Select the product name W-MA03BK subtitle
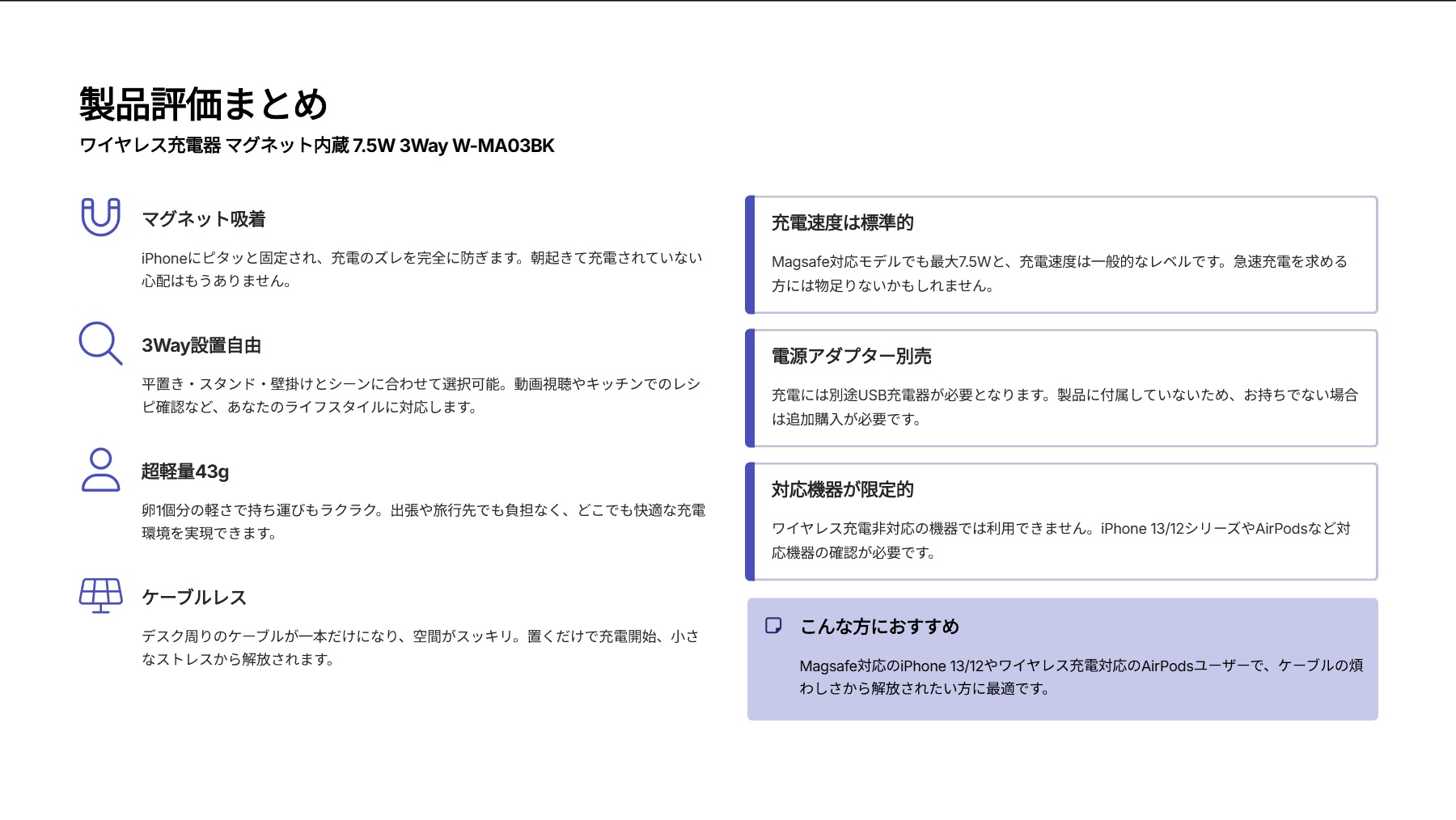Image resolution: width=1456 pixels, height=820 pixels. 315,146
